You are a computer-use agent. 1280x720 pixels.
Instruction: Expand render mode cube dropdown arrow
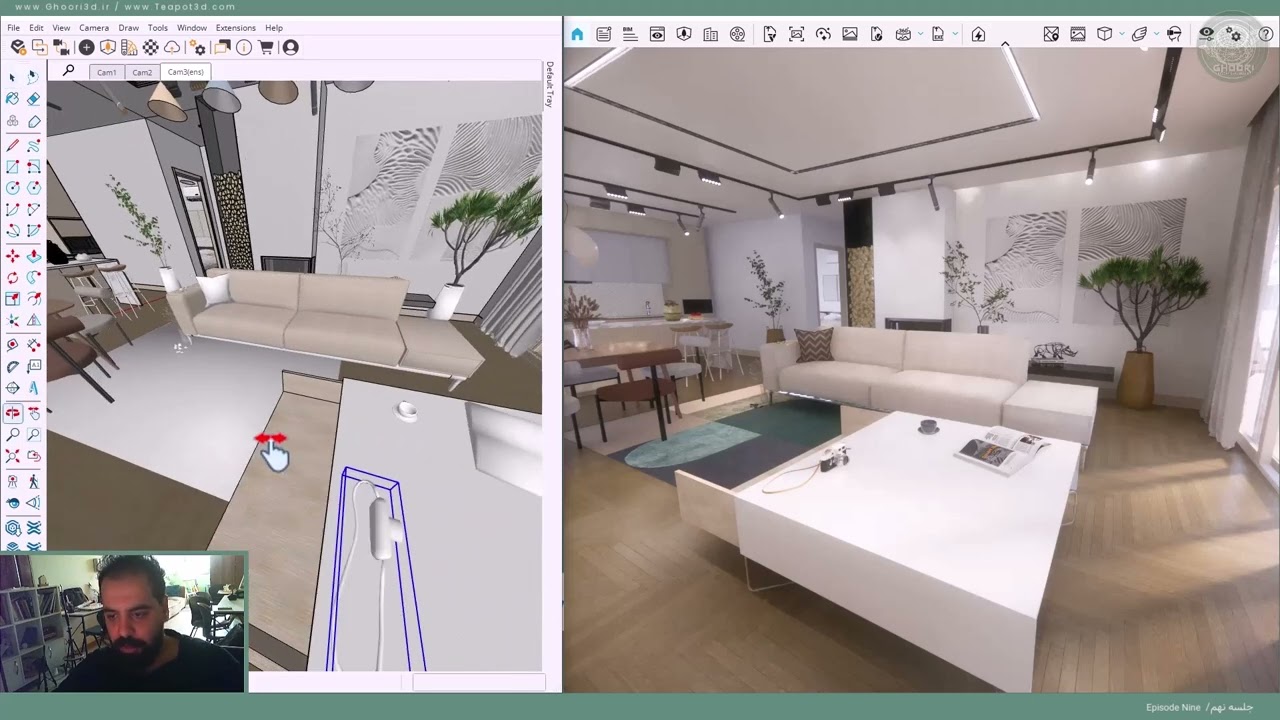[1122, 34]
